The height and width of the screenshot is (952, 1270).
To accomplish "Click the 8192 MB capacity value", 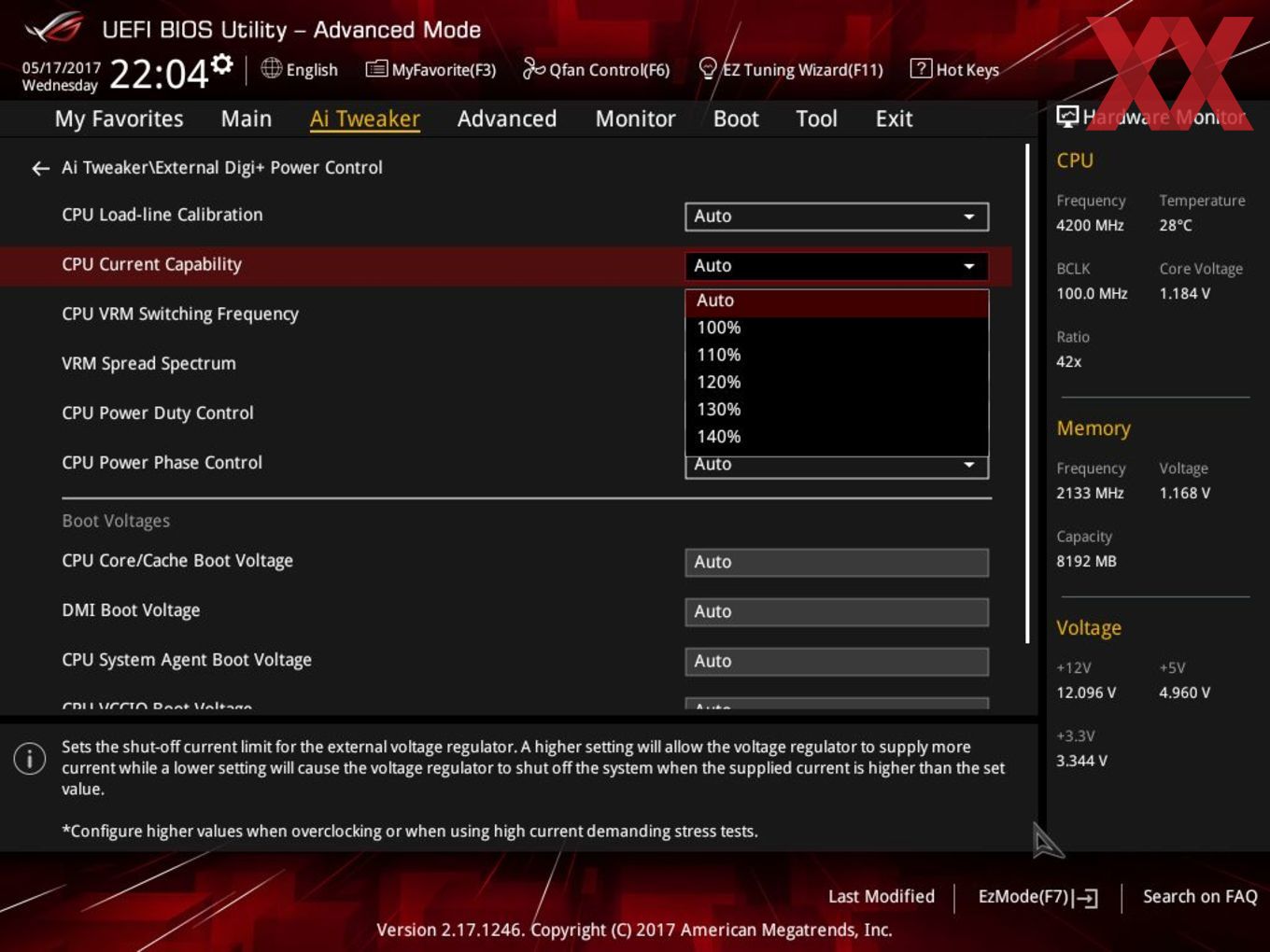I will (1086, 561).
